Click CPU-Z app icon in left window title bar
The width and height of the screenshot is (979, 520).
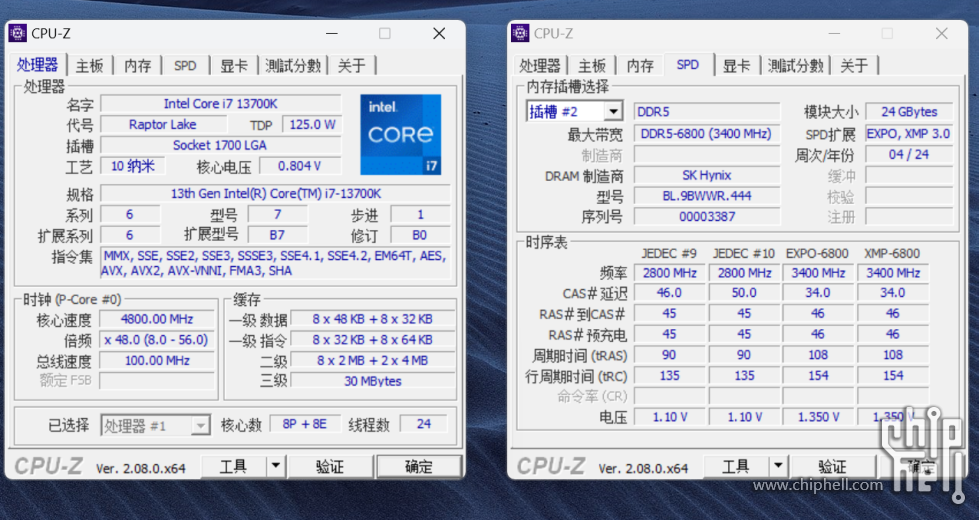(17, 33)
